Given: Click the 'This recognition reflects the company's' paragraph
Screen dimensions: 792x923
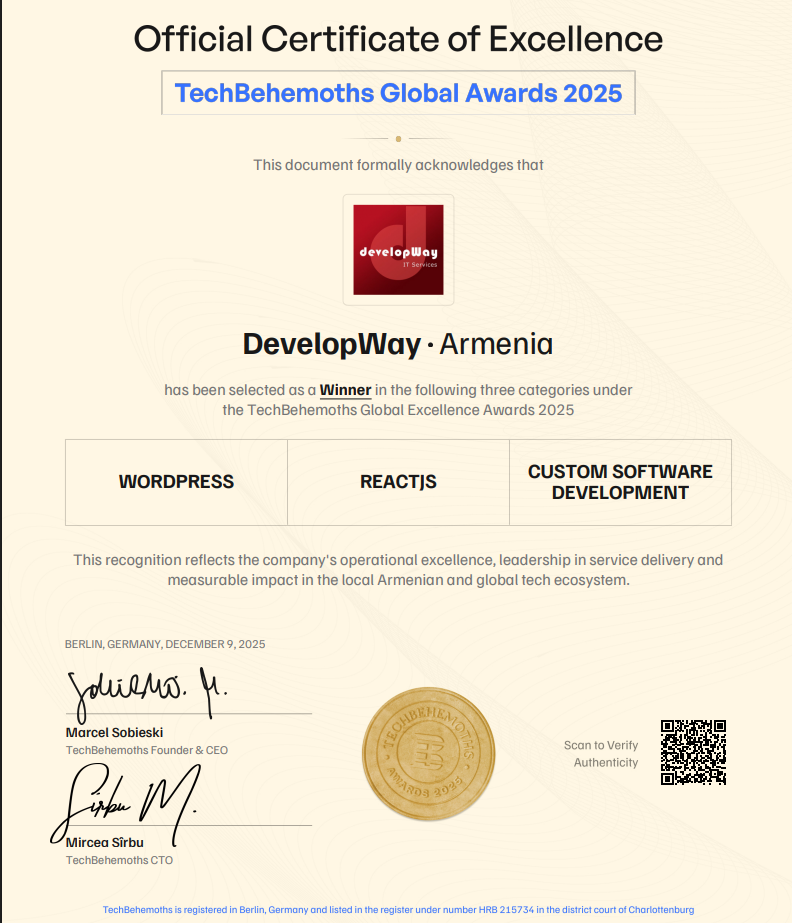Looking at the screenshot, I should (398, 570).
